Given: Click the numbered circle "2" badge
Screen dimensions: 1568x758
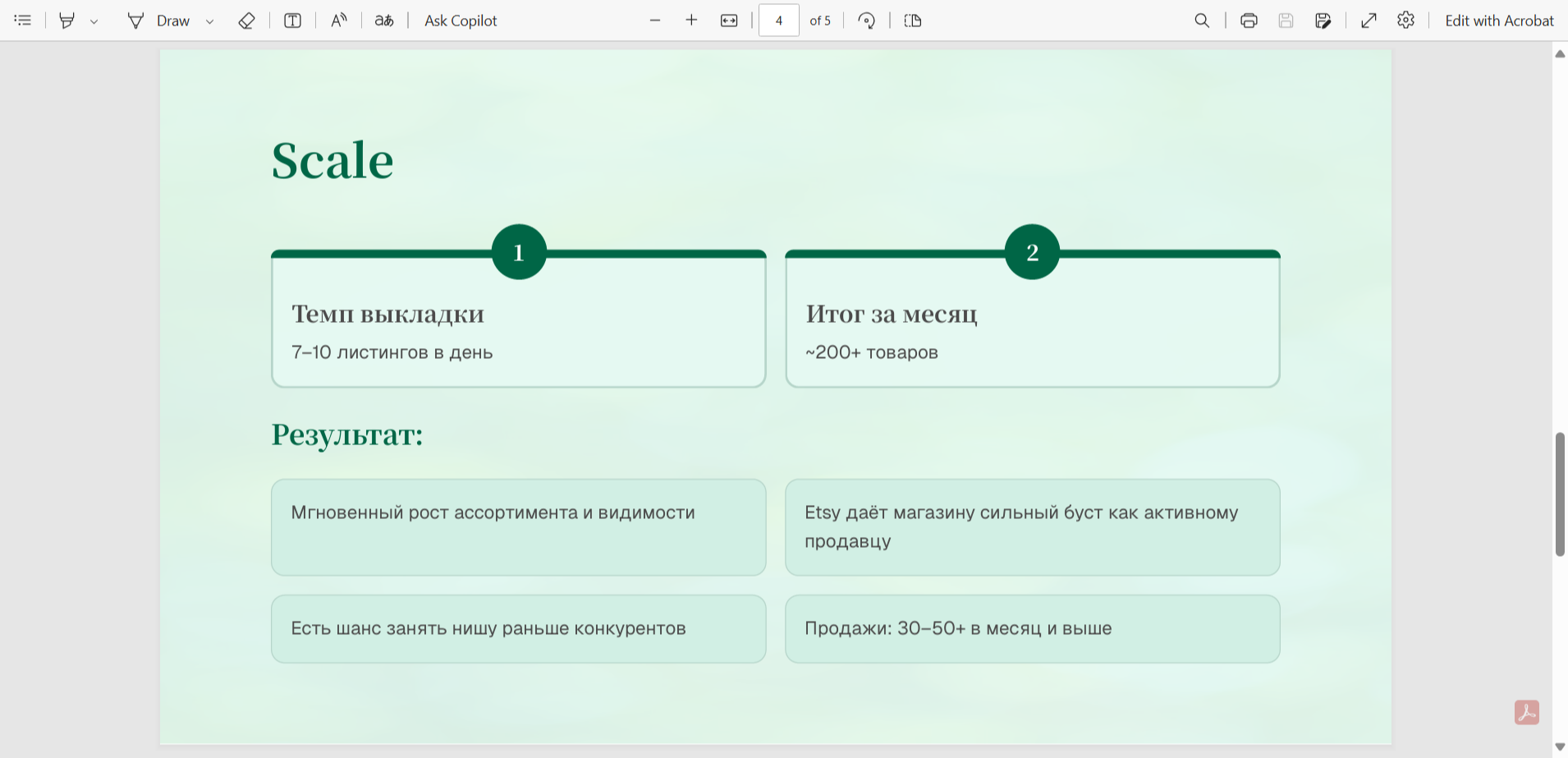Looking at the screenshot, I should point(1033,252).
